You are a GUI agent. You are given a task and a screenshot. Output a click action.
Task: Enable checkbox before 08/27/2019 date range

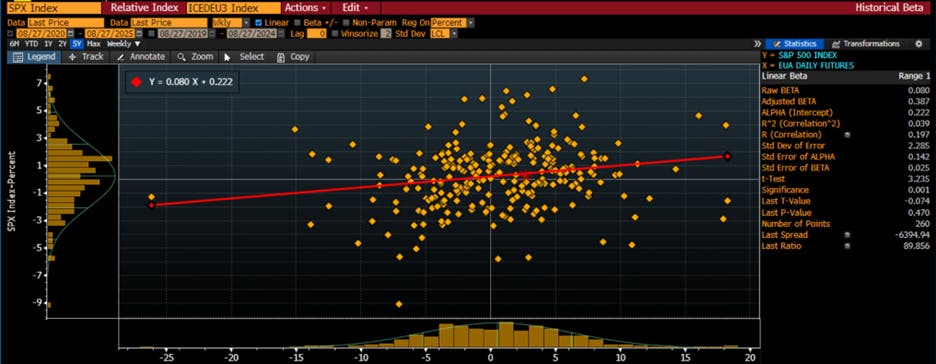[x=151, y=33]
